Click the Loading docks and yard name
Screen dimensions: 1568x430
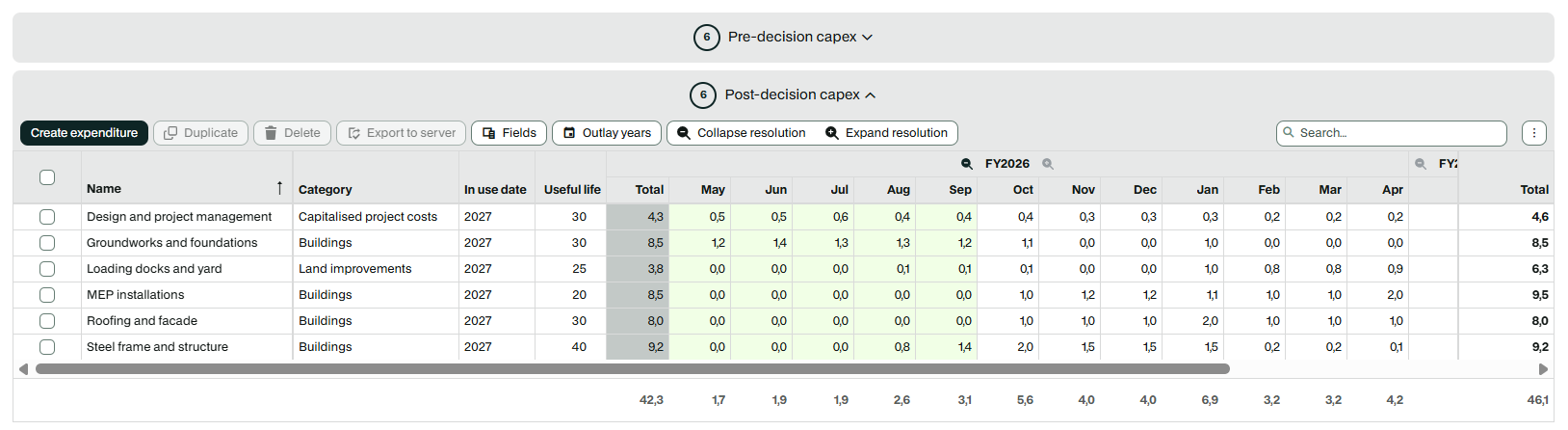(154, 269)
